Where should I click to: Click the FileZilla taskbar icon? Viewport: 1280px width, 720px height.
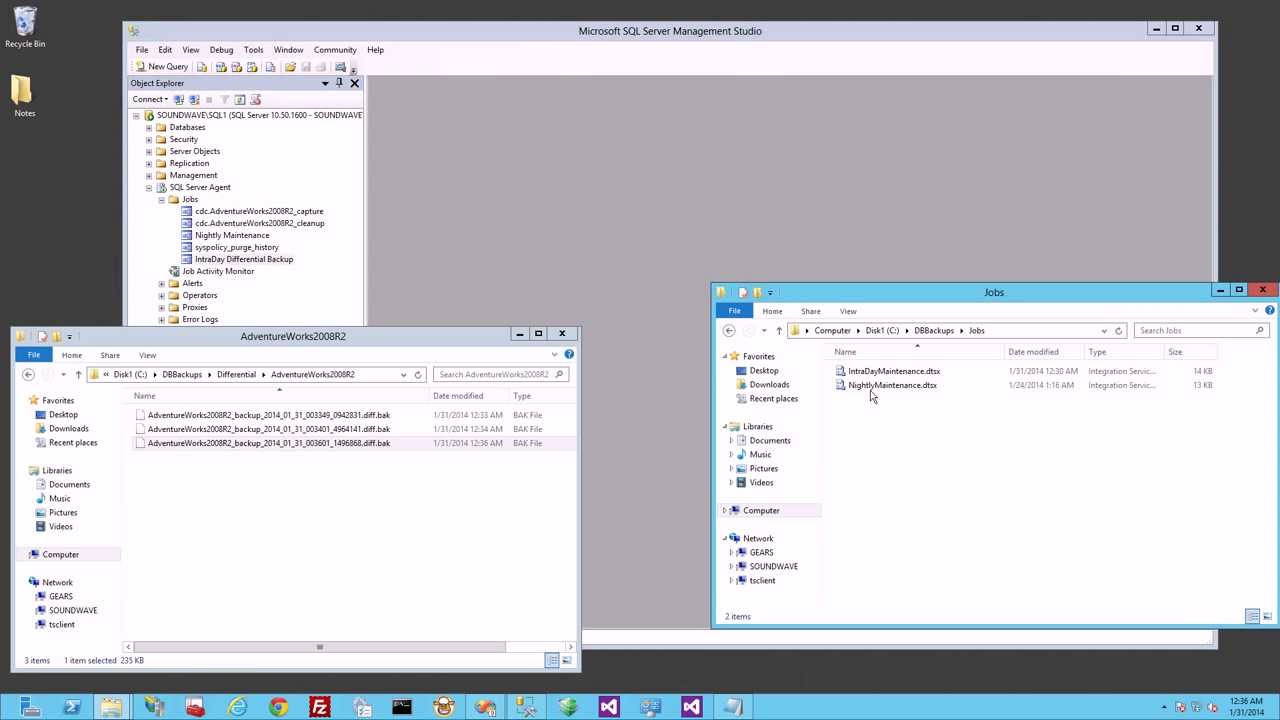pos(319,707)
